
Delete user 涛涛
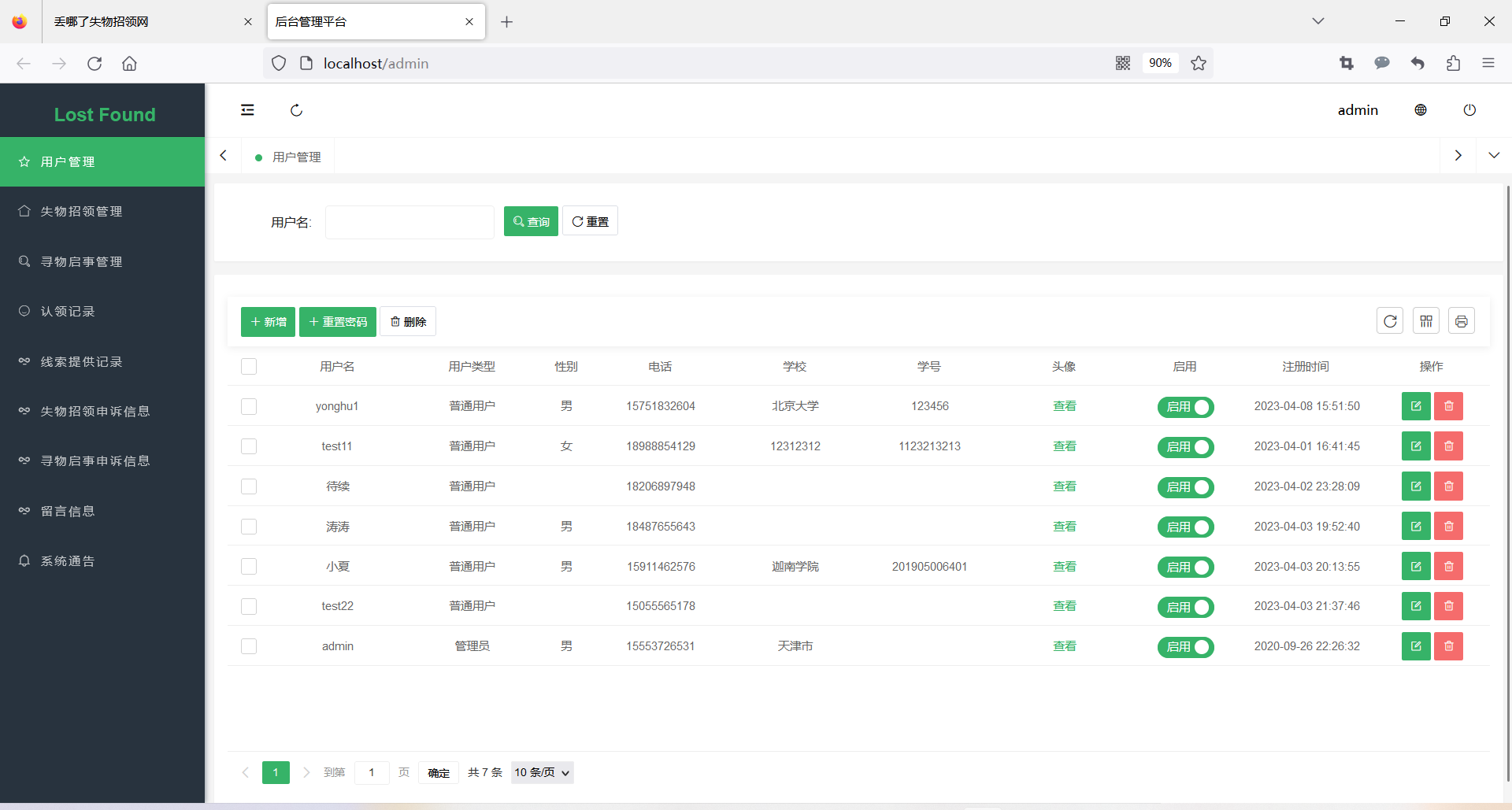[x=1449, y=527]
